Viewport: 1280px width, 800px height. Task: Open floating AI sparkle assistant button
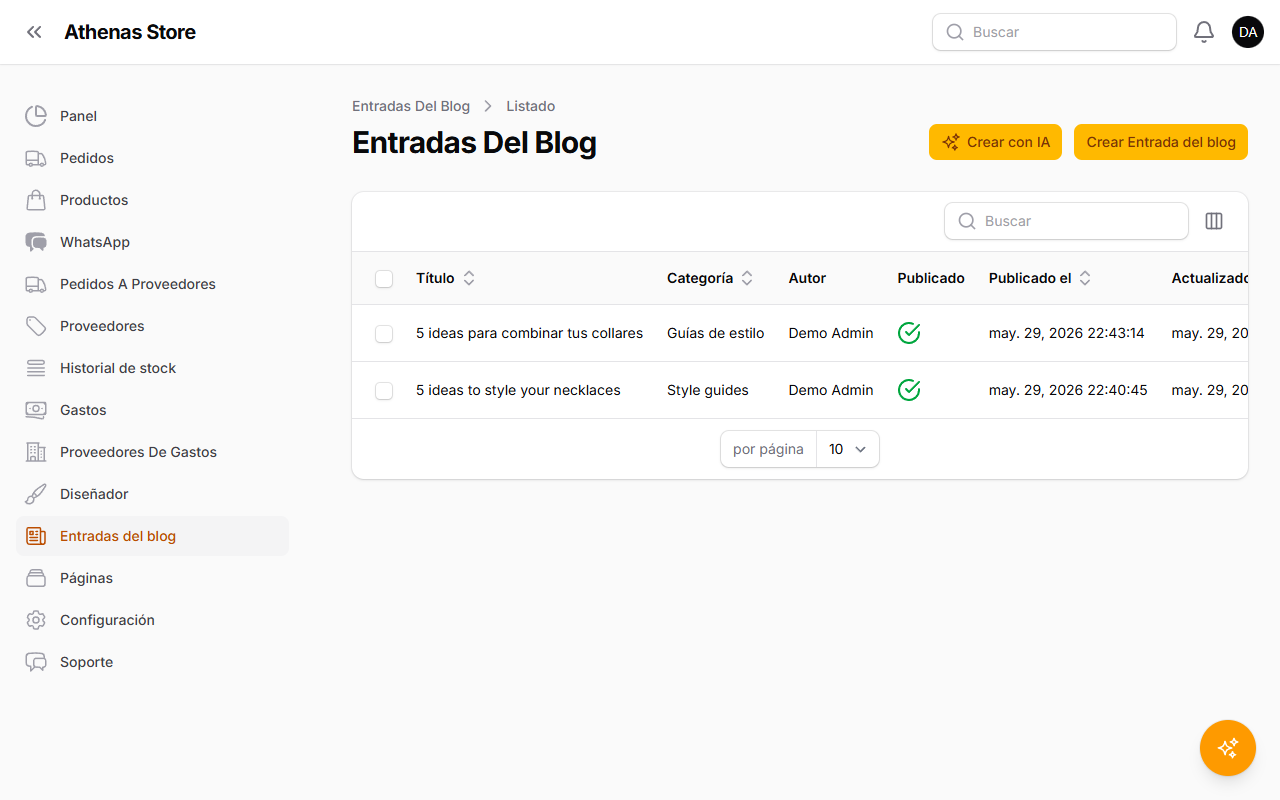1228,748
